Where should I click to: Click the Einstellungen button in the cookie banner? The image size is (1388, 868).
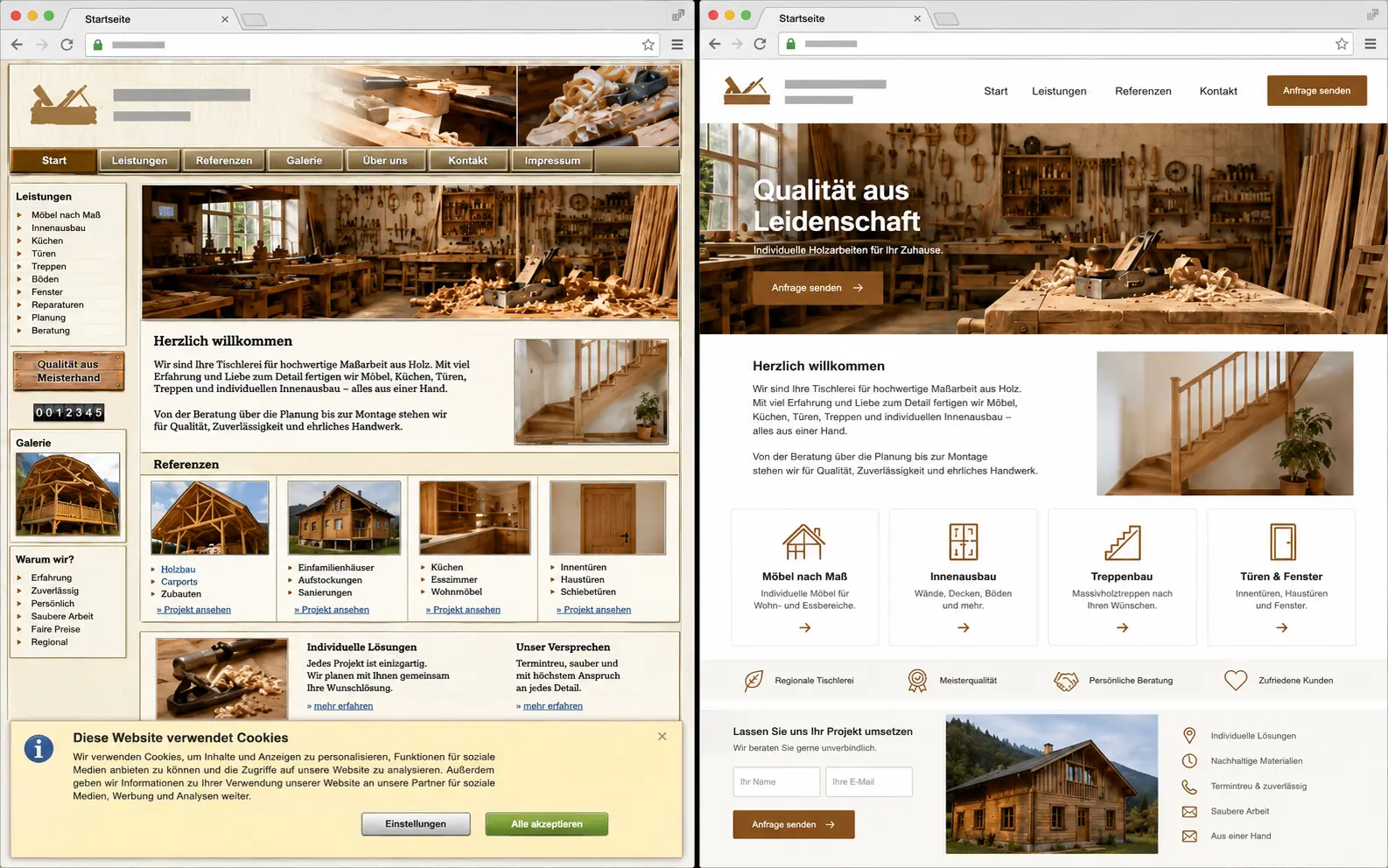point(416,824)
